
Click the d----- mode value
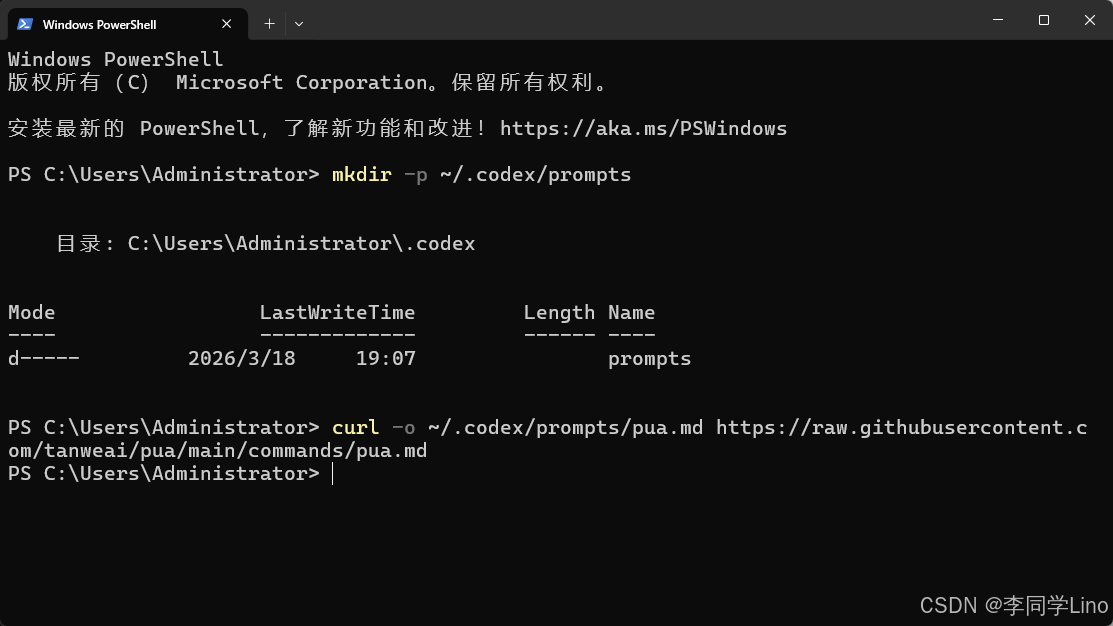pos(43,358)
